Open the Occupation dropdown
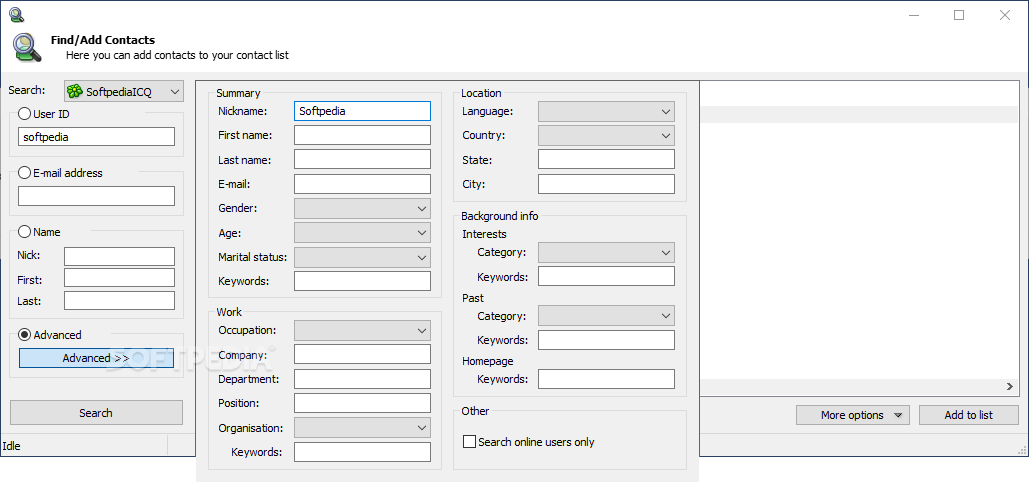 [362, 330]
